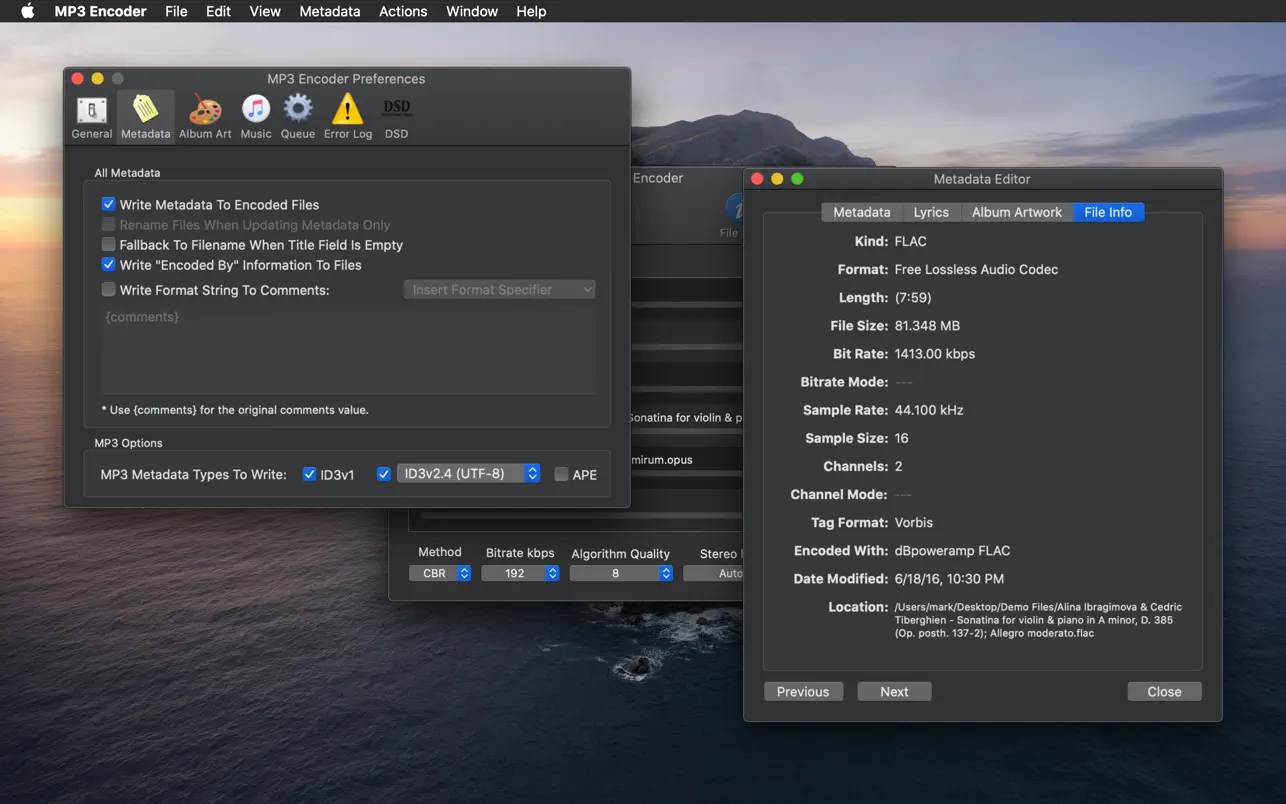Enable Fallback To Filename When Title Empty
This screenshot has height=804, width=1286.
(109, 244)
